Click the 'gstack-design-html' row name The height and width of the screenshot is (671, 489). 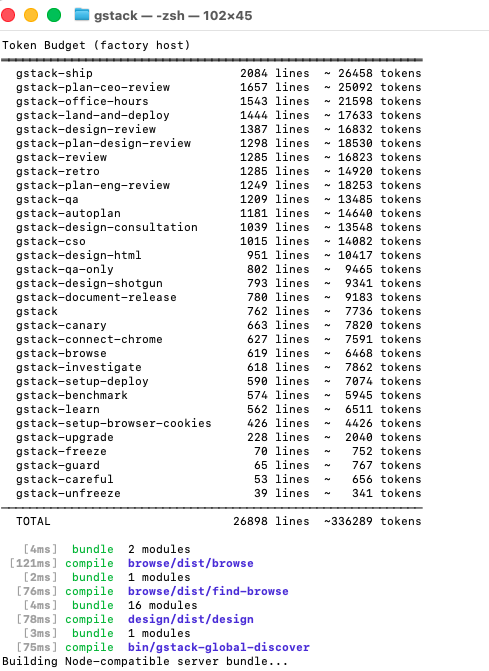point(79,255)
